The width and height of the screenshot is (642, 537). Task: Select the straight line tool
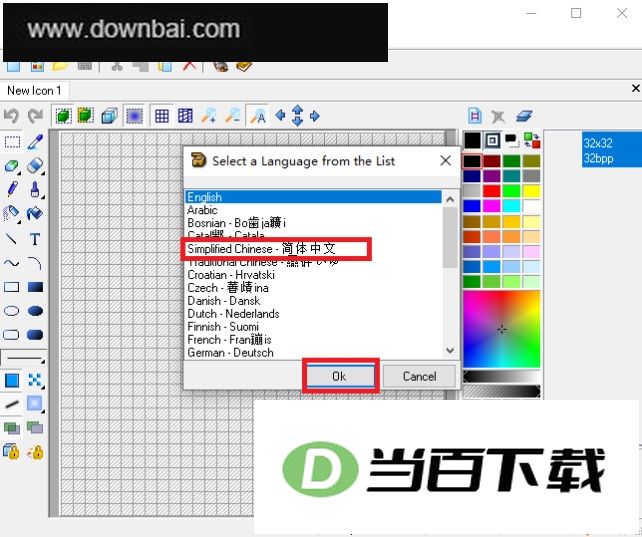pyautogui.click(x=12, y=238)
